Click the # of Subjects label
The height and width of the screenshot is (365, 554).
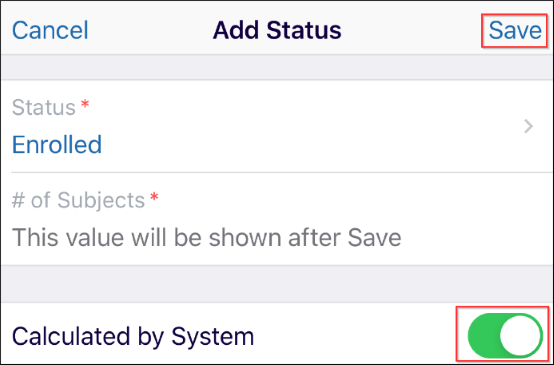point(78,200)
